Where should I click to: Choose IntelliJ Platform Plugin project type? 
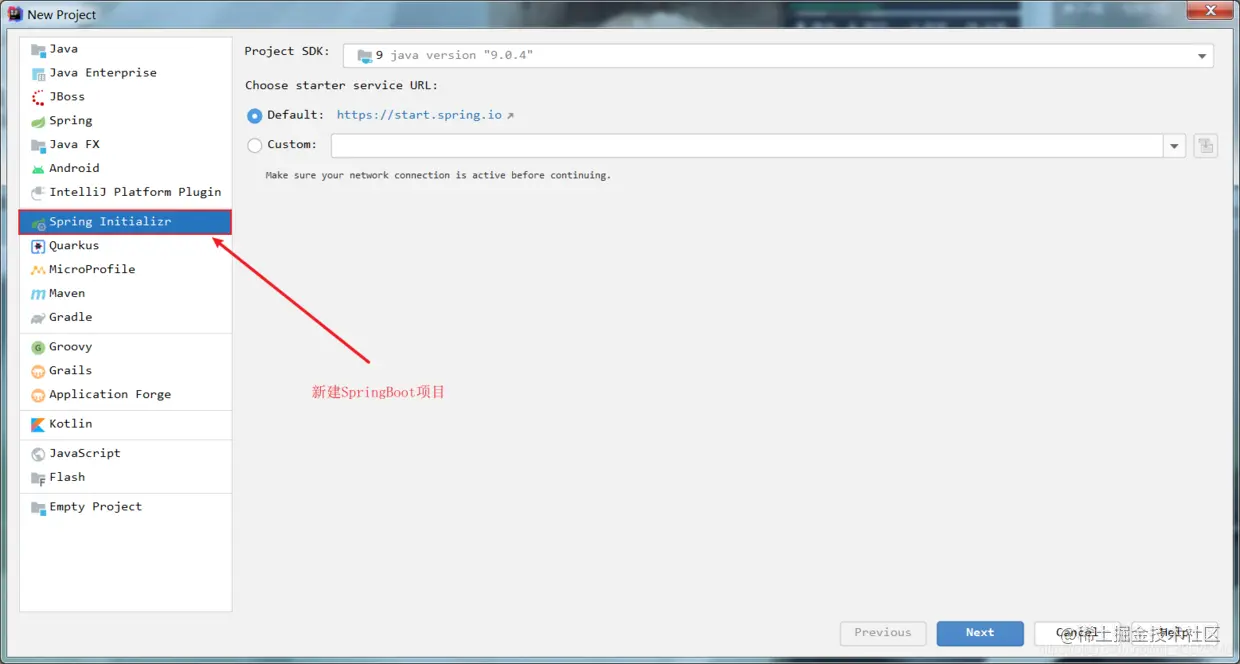[x=125, y=192]
